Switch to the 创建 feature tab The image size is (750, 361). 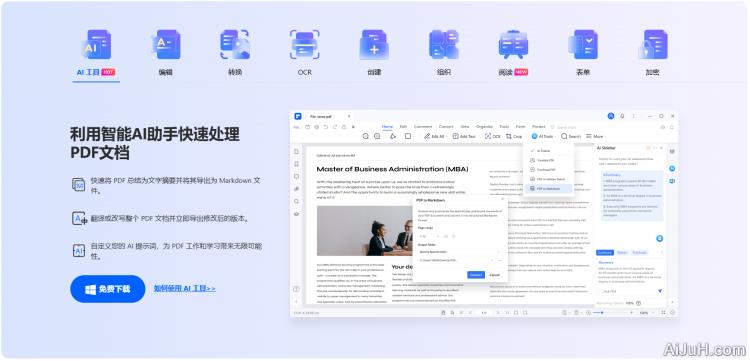pos(374,53)
